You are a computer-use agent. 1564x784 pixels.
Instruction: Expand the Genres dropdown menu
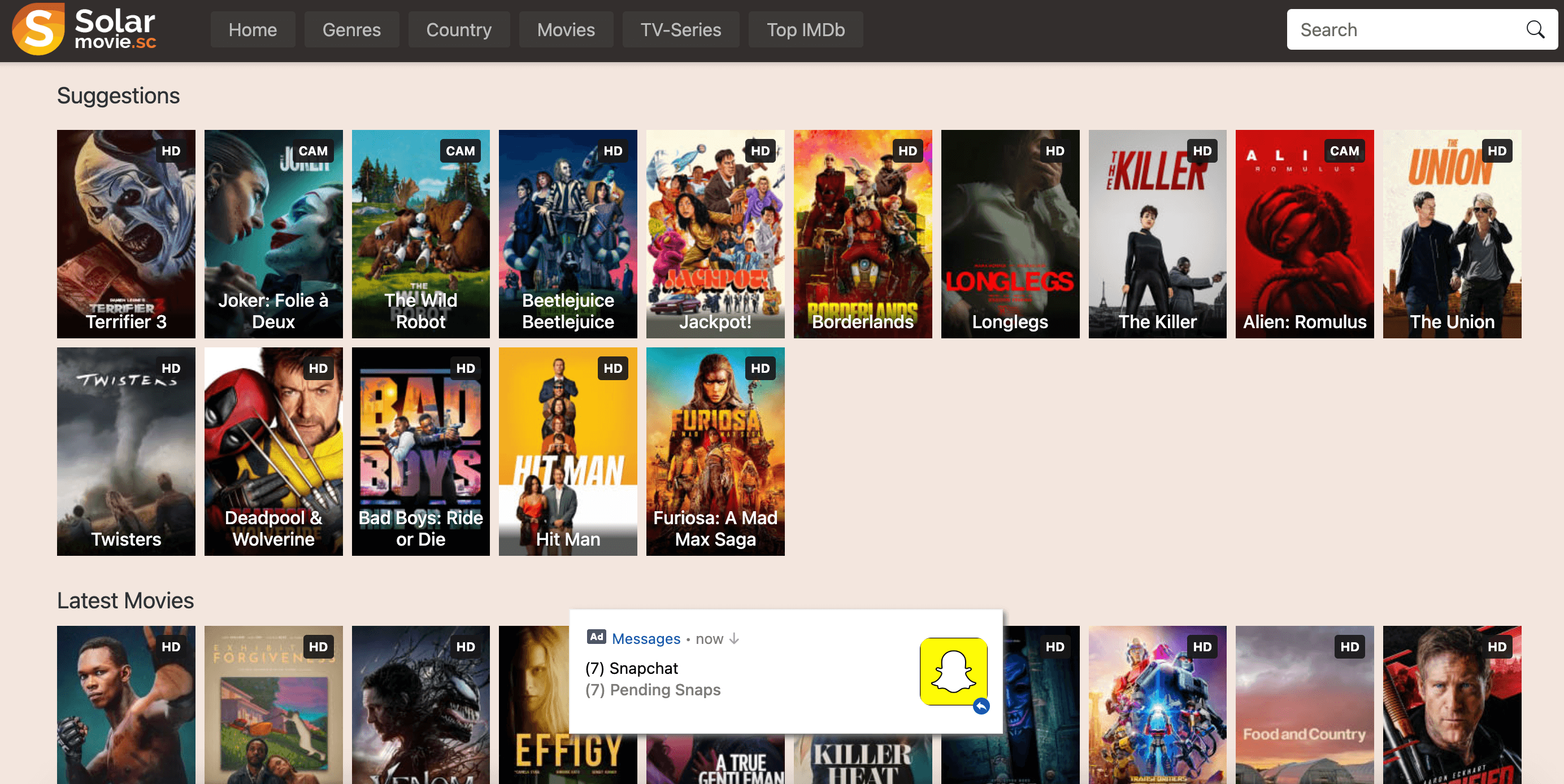(351, 29)
